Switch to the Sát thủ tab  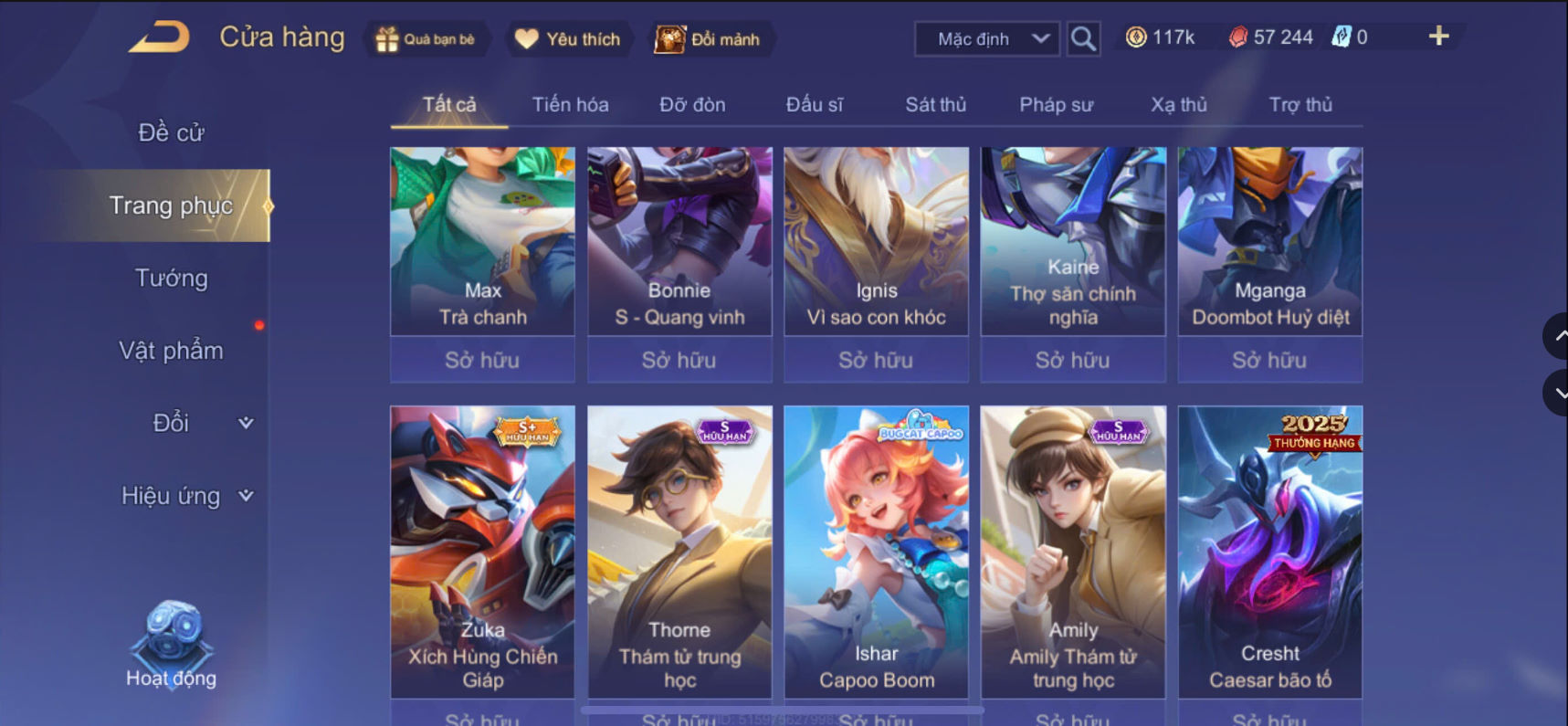coord(935,104)
